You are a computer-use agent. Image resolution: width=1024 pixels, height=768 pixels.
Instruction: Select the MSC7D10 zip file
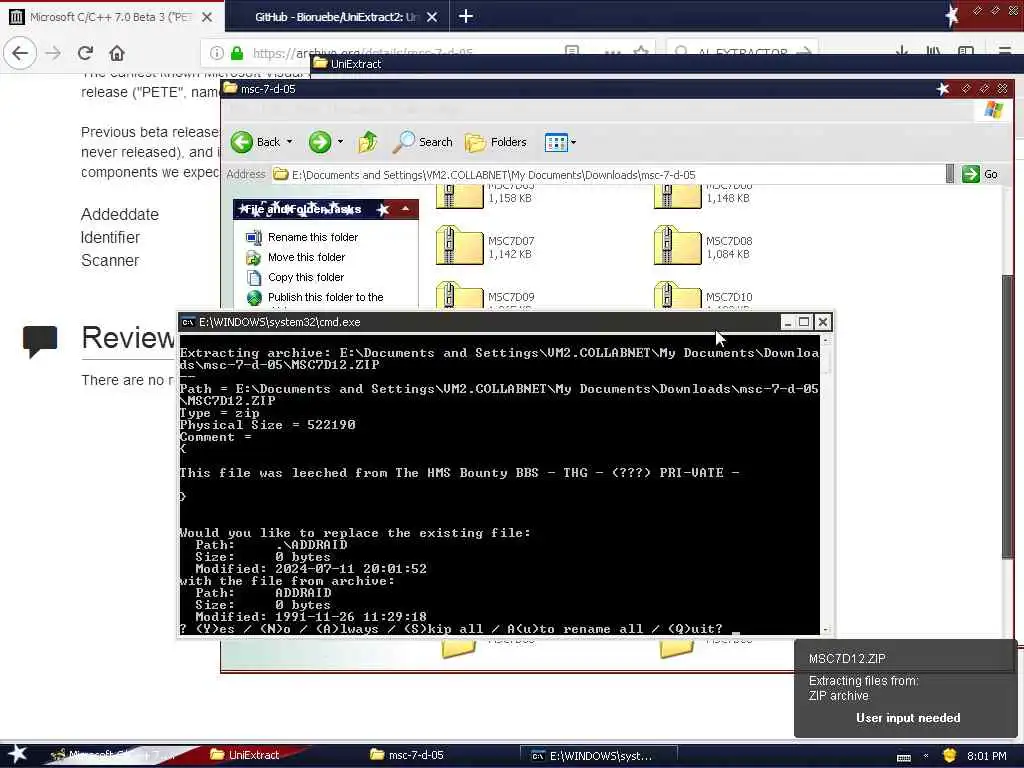click(704, 295)
